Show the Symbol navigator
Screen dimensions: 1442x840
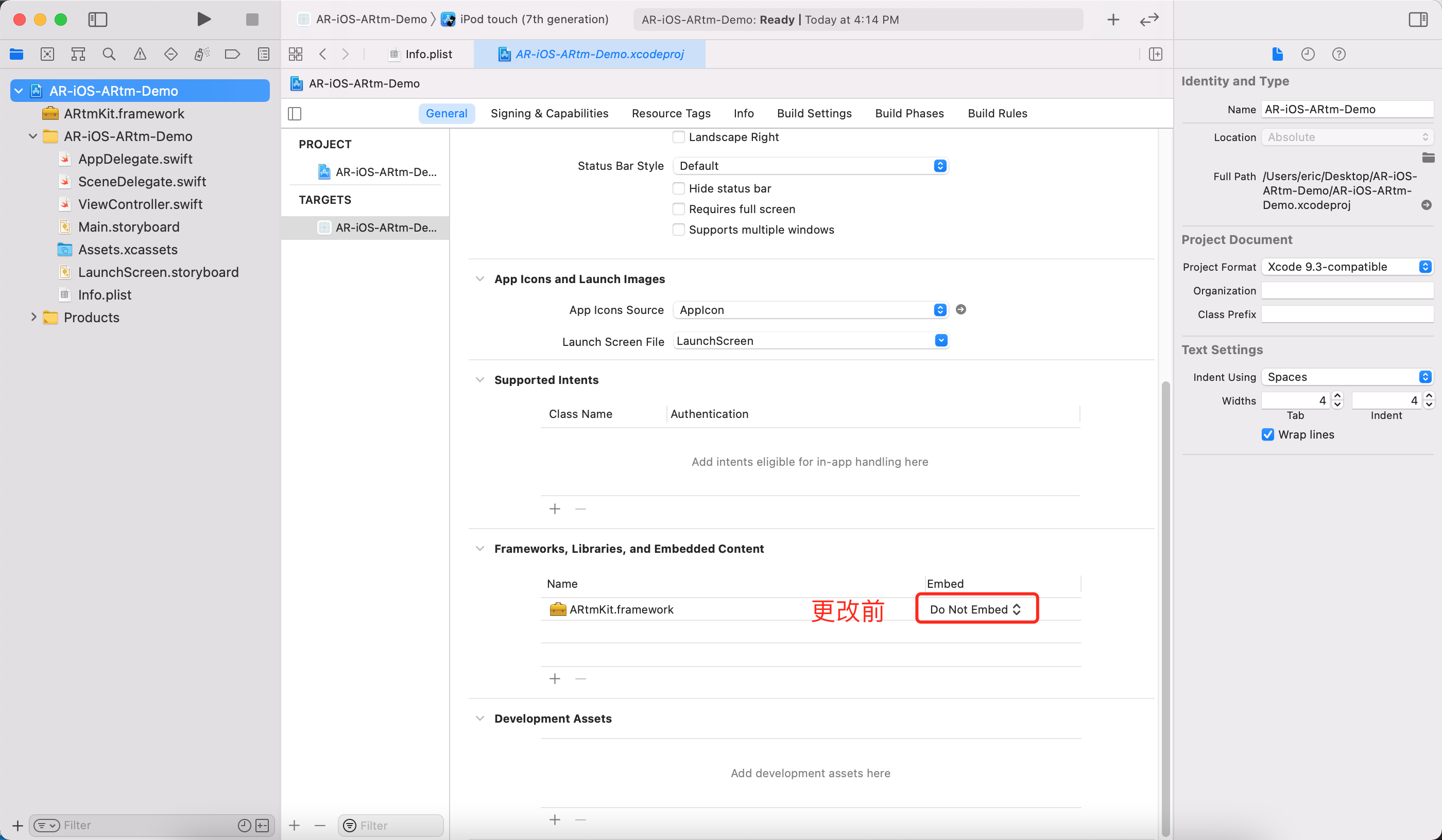[x=78, y=55]
